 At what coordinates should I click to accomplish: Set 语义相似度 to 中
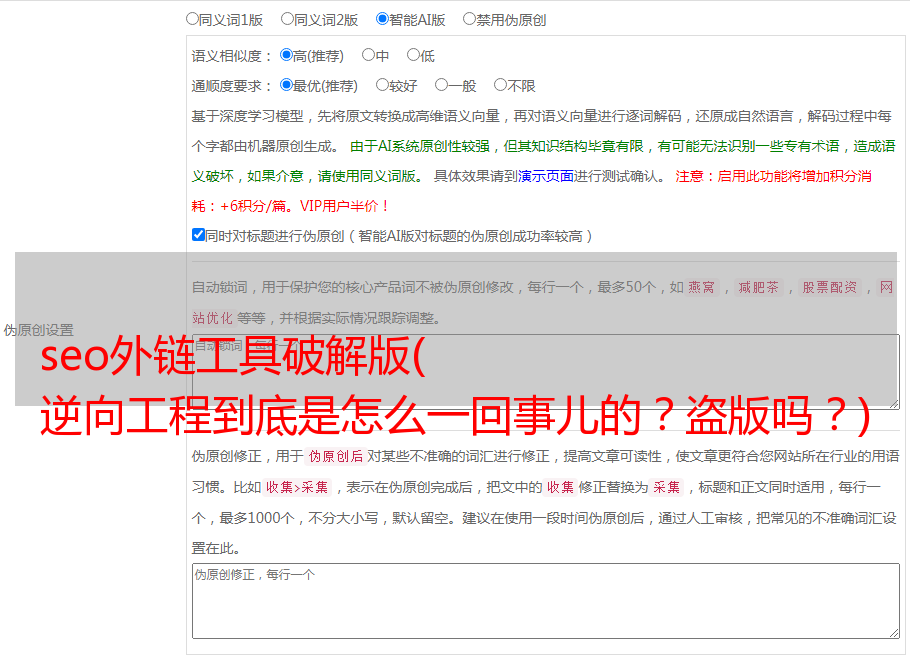pyautogui.click(x=368, y=55)
